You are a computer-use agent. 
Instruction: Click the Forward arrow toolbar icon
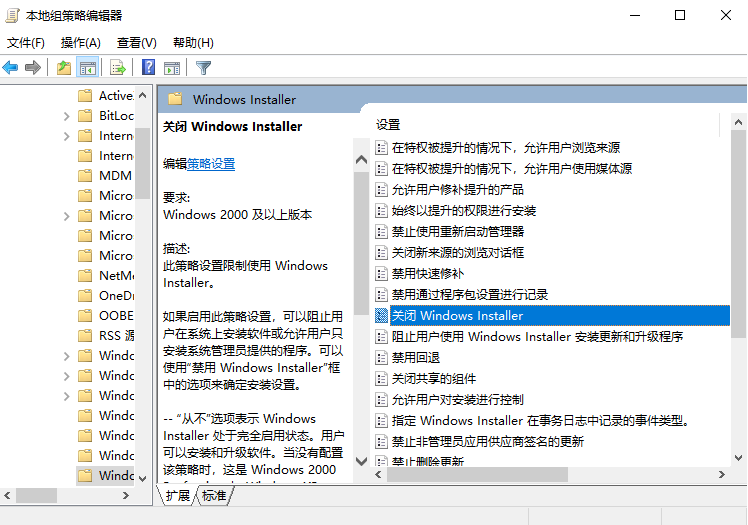33,68
